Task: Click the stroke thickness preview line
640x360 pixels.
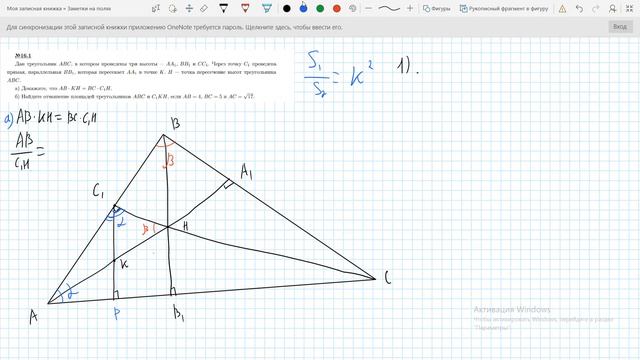Action: click(389, 8)
